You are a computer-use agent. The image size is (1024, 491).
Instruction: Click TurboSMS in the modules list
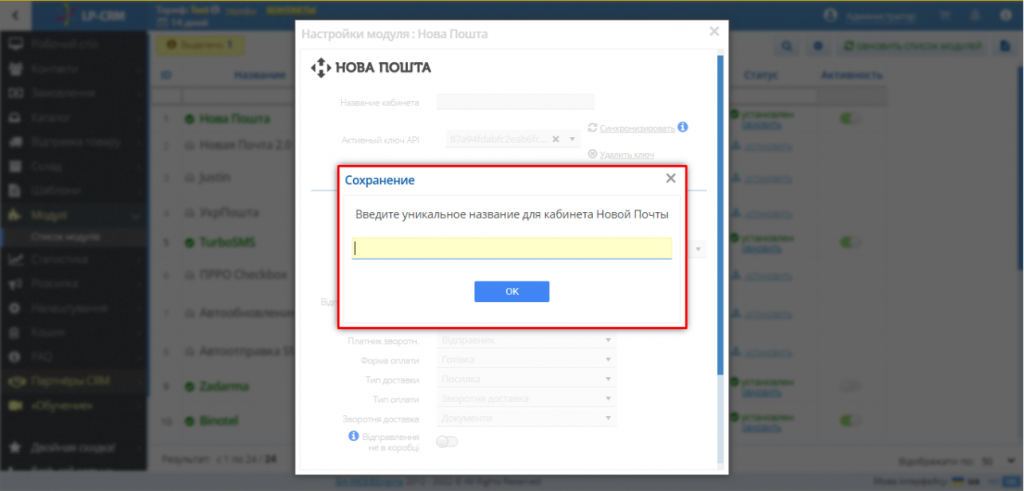tap(227, 242)
